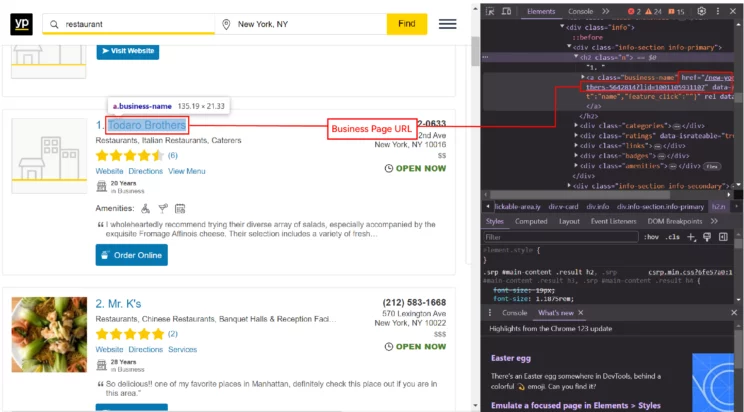This screenshot has width=744, height=412.
Task: Switch to the top Console tab
Action: coord(580,11)
